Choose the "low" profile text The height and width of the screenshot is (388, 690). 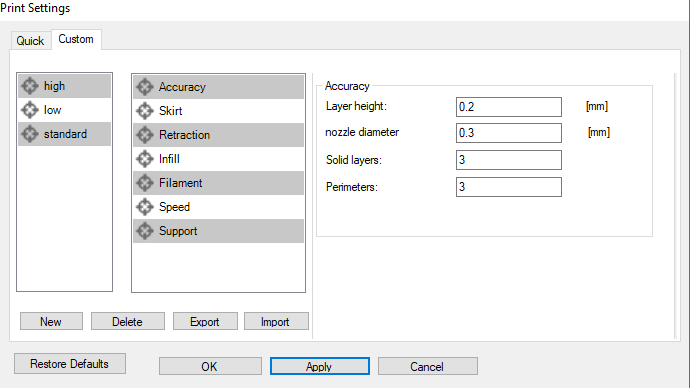click(x=52, y=110)
